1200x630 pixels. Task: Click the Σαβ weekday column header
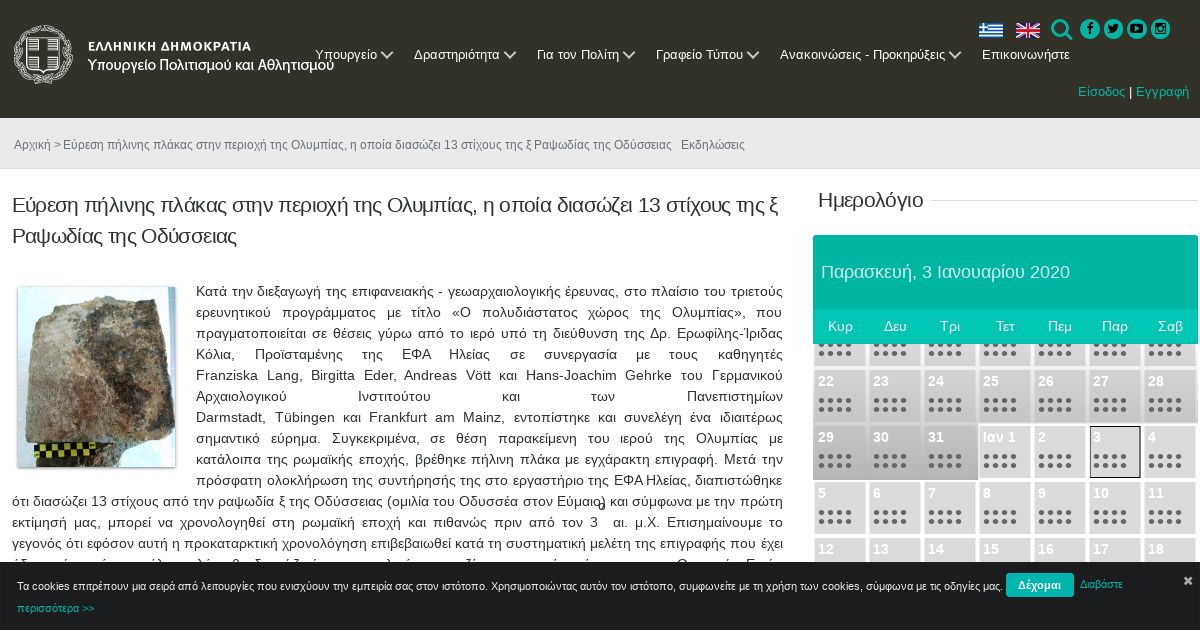click(x=1170, y=326)
